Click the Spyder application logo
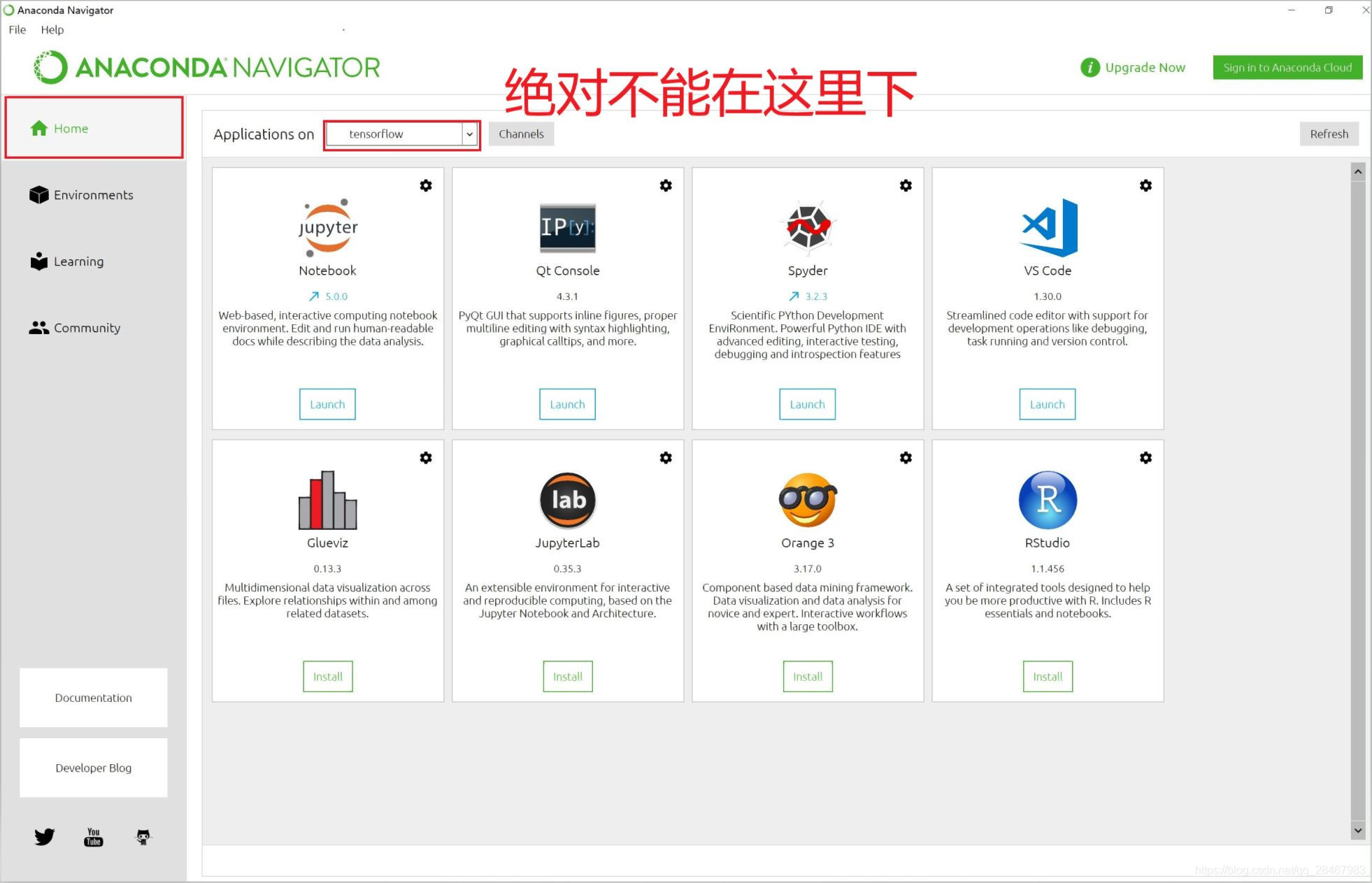 pos(808,227)
